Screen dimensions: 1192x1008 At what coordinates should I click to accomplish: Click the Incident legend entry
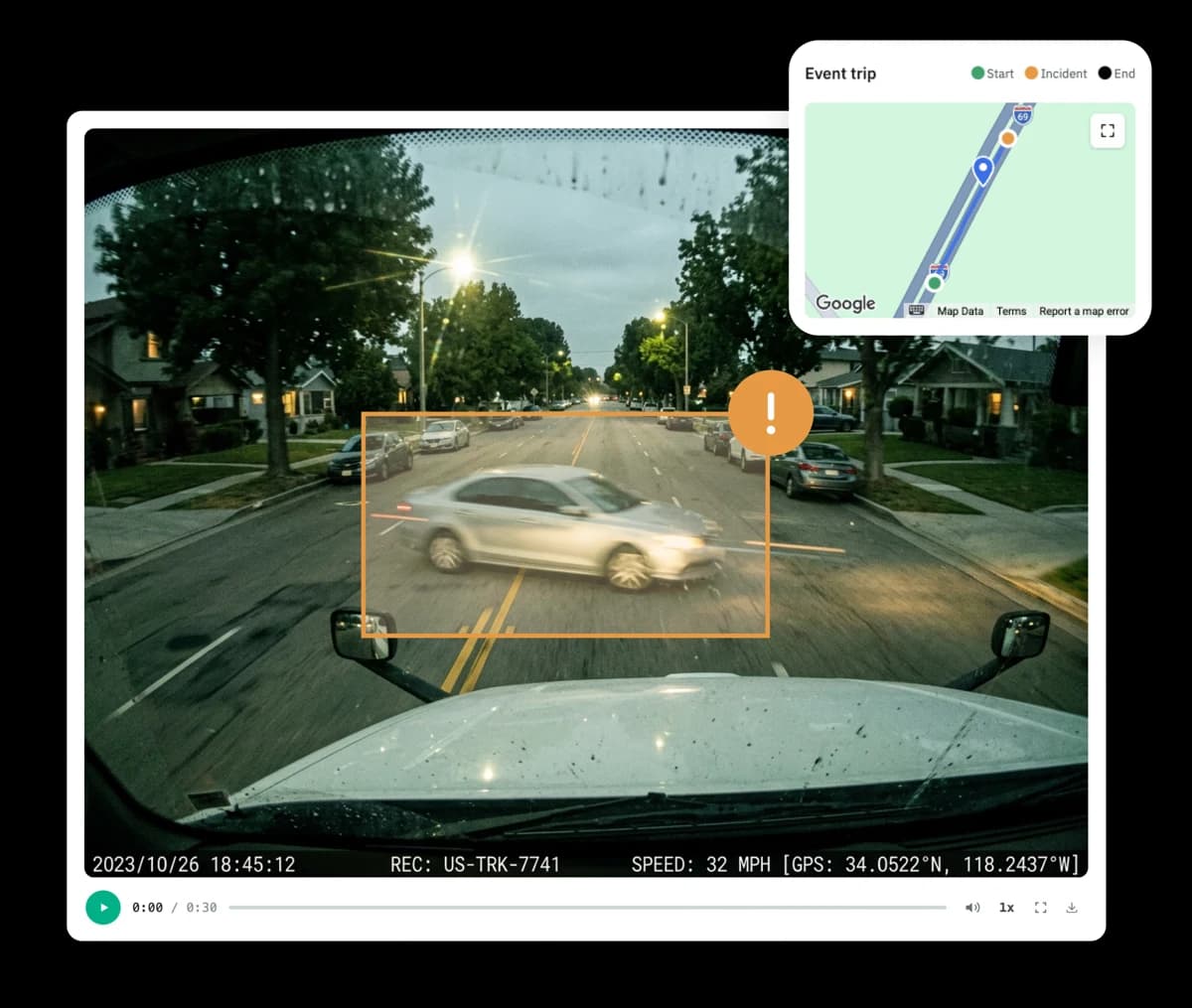tap(1056, 73)
